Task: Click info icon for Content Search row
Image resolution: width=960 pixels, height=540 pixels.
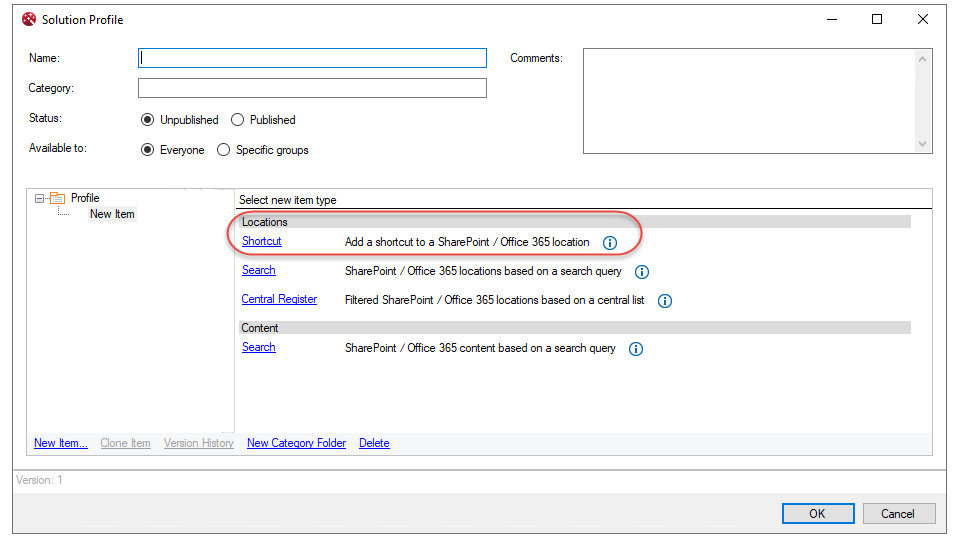Action: (x=636, y=349)
